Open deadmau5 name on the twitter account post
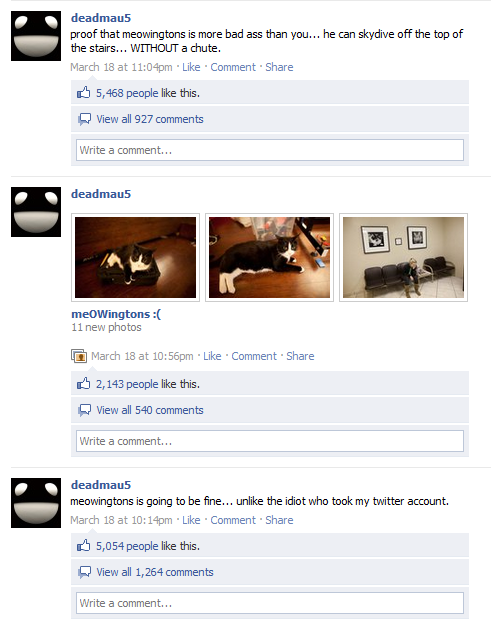491x627 pixels. [x=101, y=485]
